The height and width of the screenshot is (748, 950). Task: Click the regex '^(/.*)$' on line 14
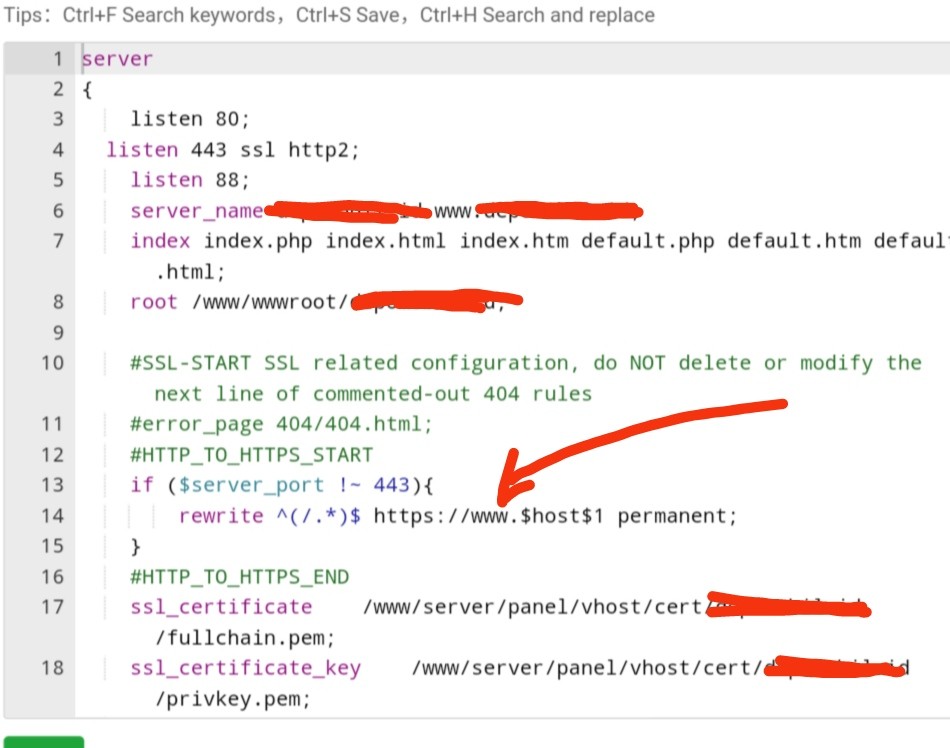tap(319, 516)
